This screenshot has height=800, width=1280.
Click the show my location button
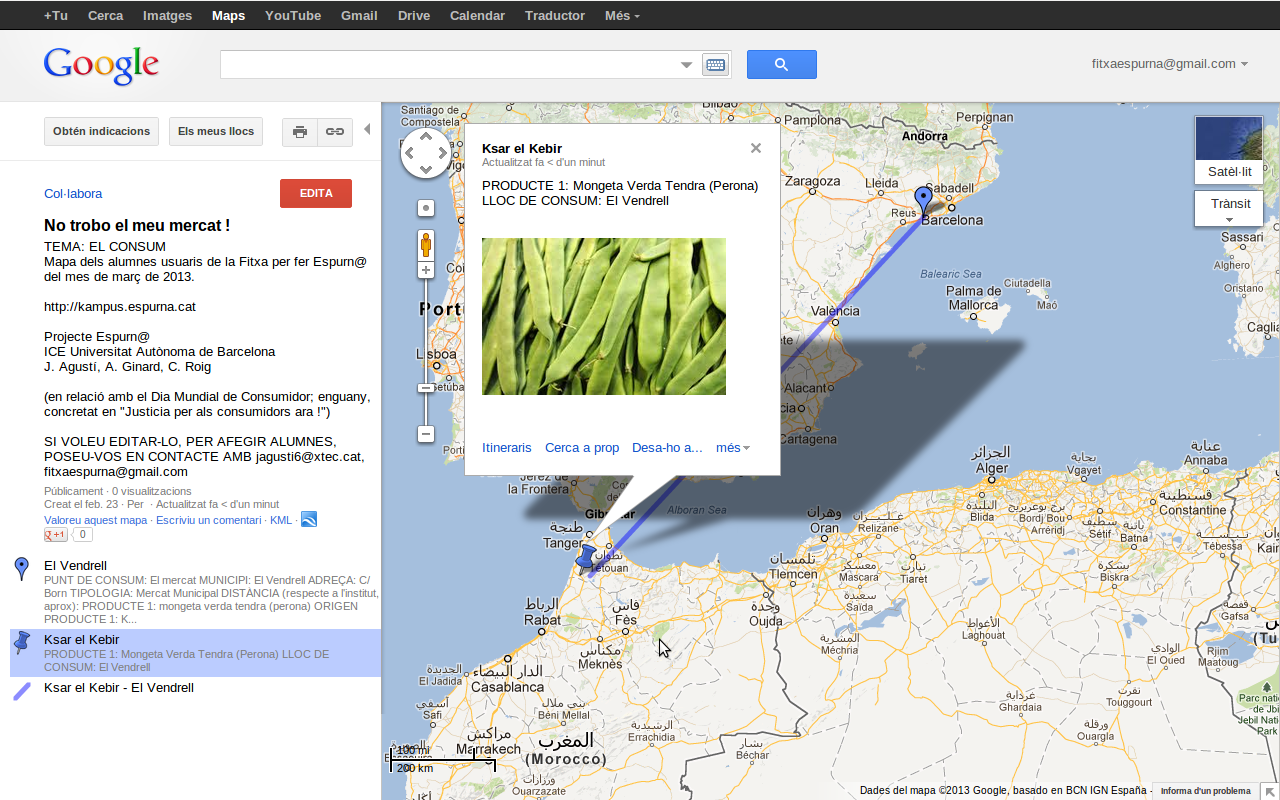coord(426,208)
